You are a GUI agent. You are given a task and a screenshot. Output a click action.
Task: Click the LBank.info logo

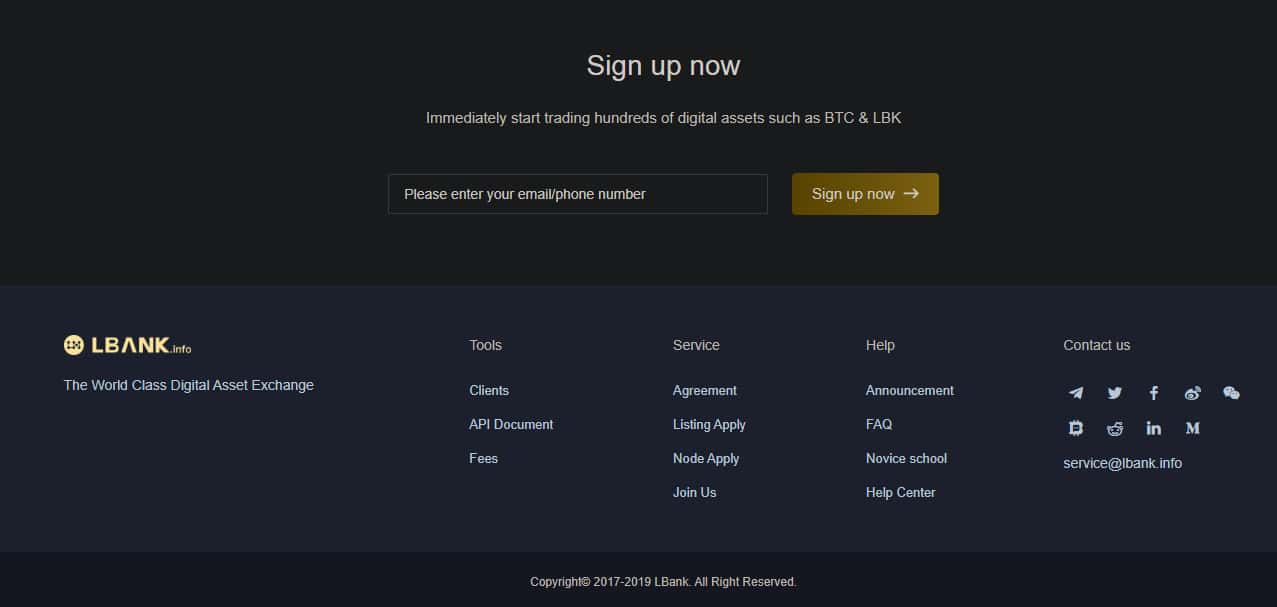point(128,345)
